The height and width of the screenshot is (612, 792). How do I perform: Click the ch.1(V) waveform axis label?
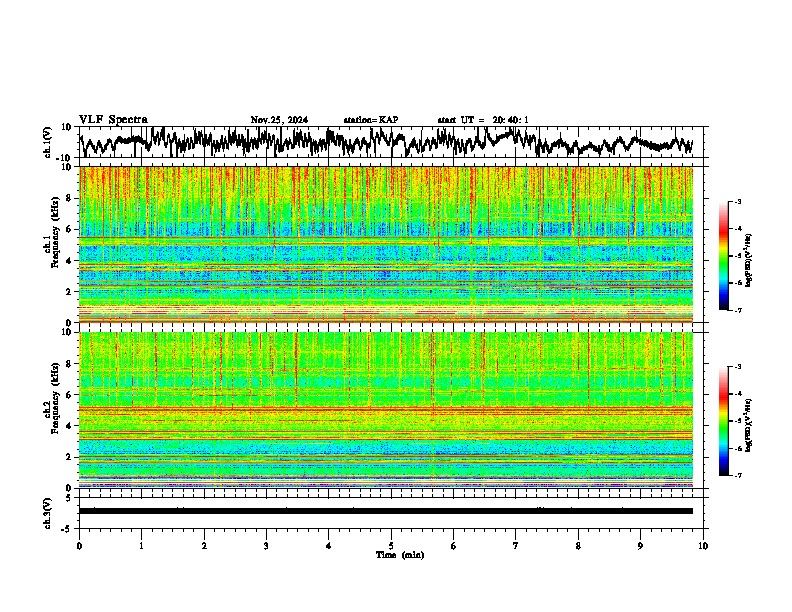(48, 142)
